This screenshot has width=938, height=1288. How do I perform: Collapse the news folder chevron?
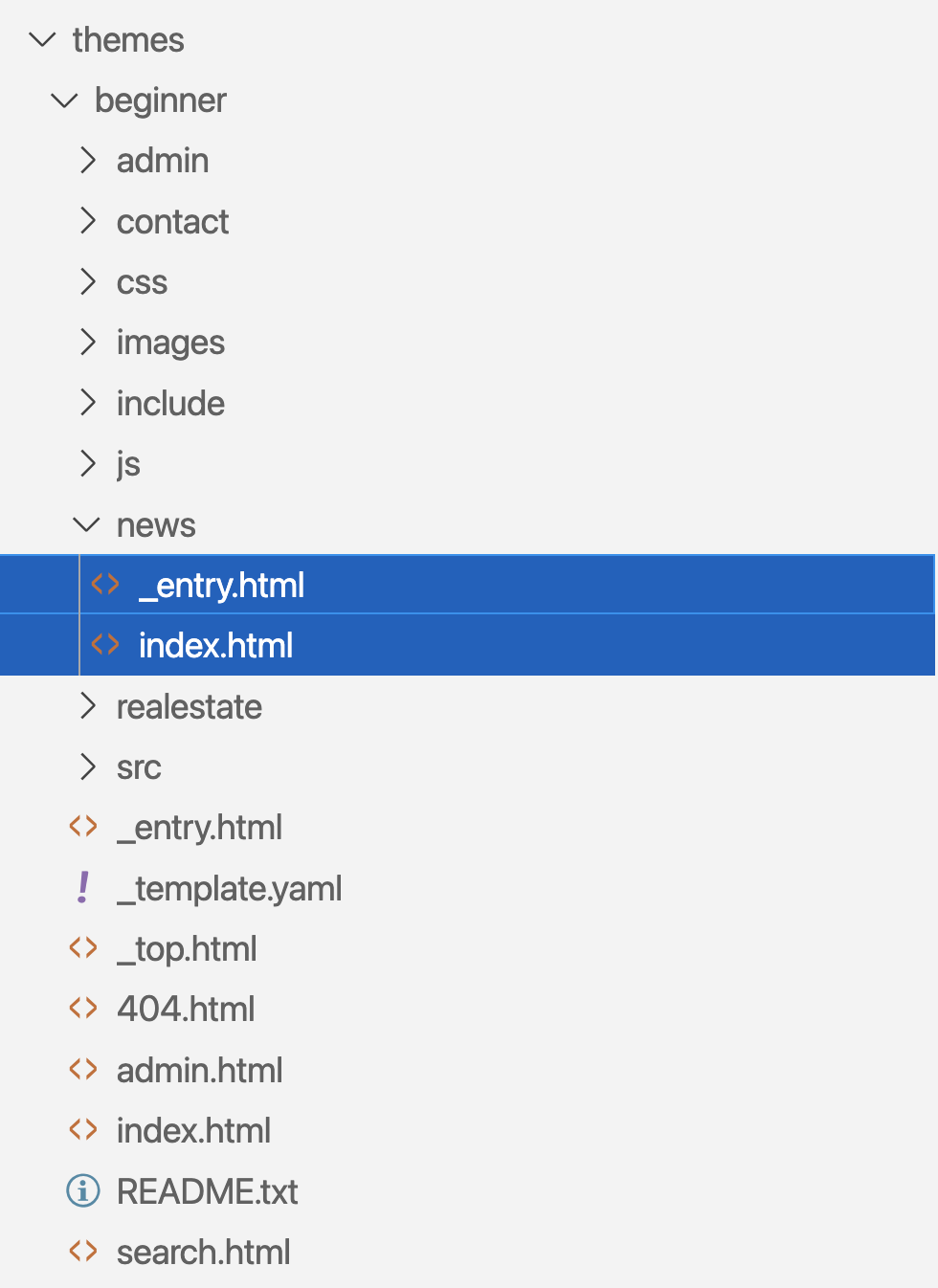[86, 524]
